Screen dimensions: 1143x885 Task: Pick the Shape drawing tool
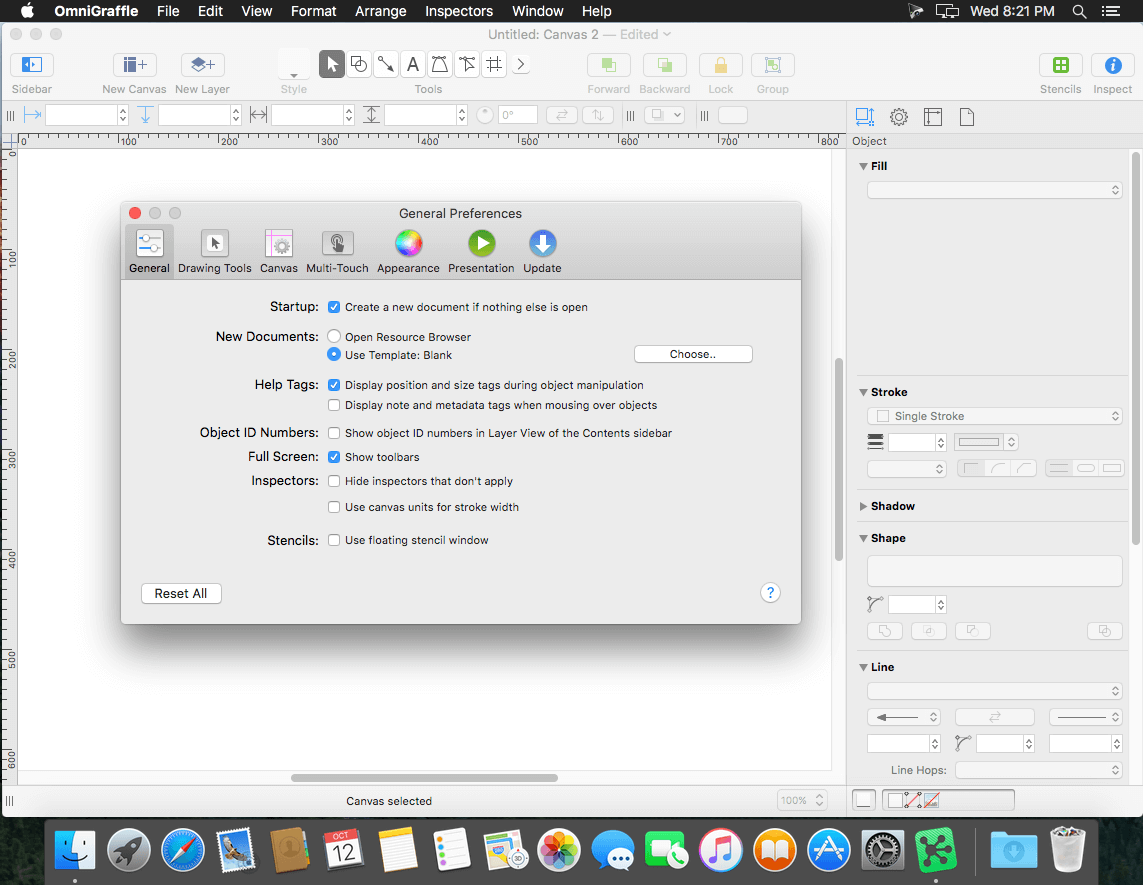point(359,64)
